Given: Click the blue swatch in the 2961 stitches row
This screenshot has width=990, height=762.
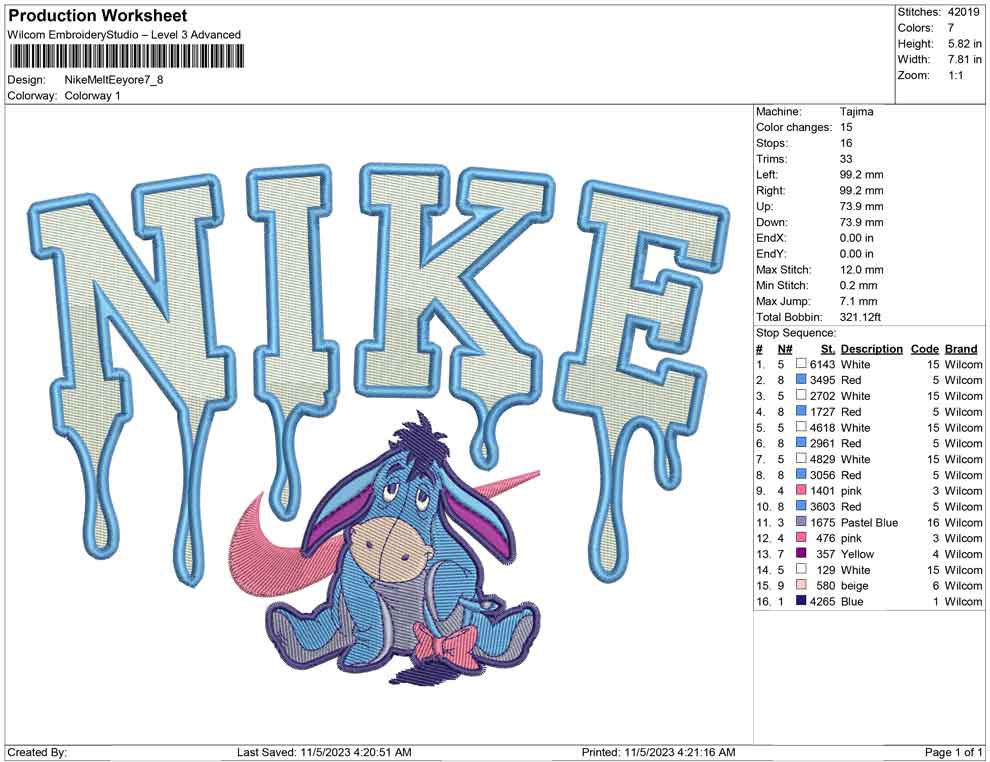Looking at the screenshot, I should pos(801,443).
